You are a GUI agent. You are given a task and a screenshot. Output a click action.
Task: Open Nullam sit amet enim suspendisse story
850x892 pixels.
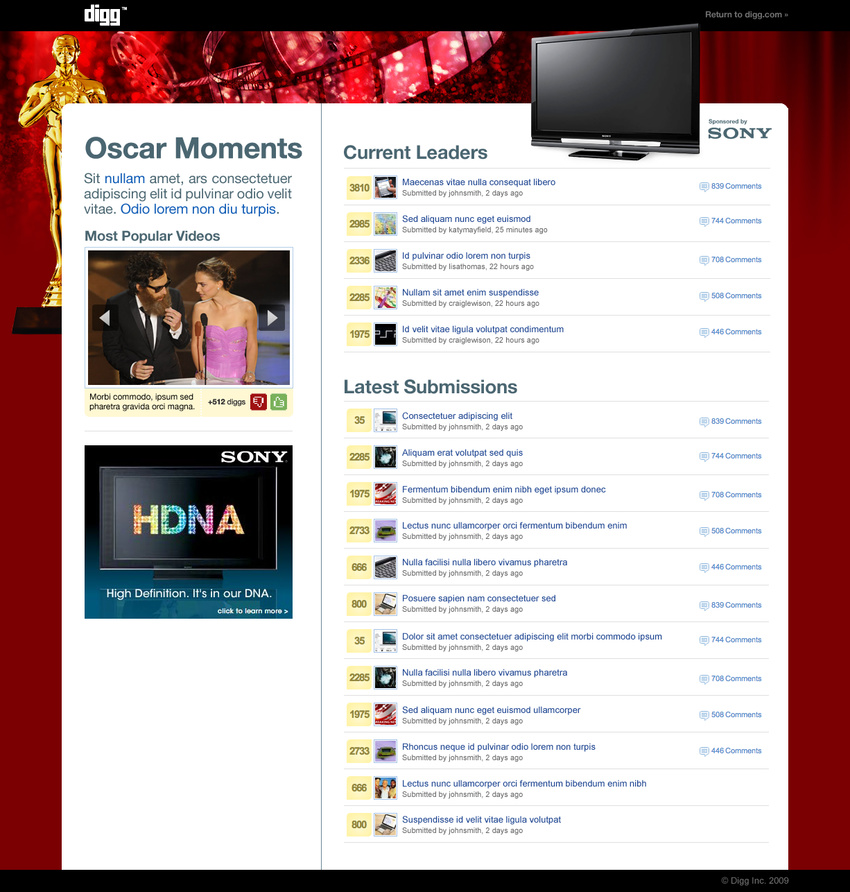pos(470,292)
